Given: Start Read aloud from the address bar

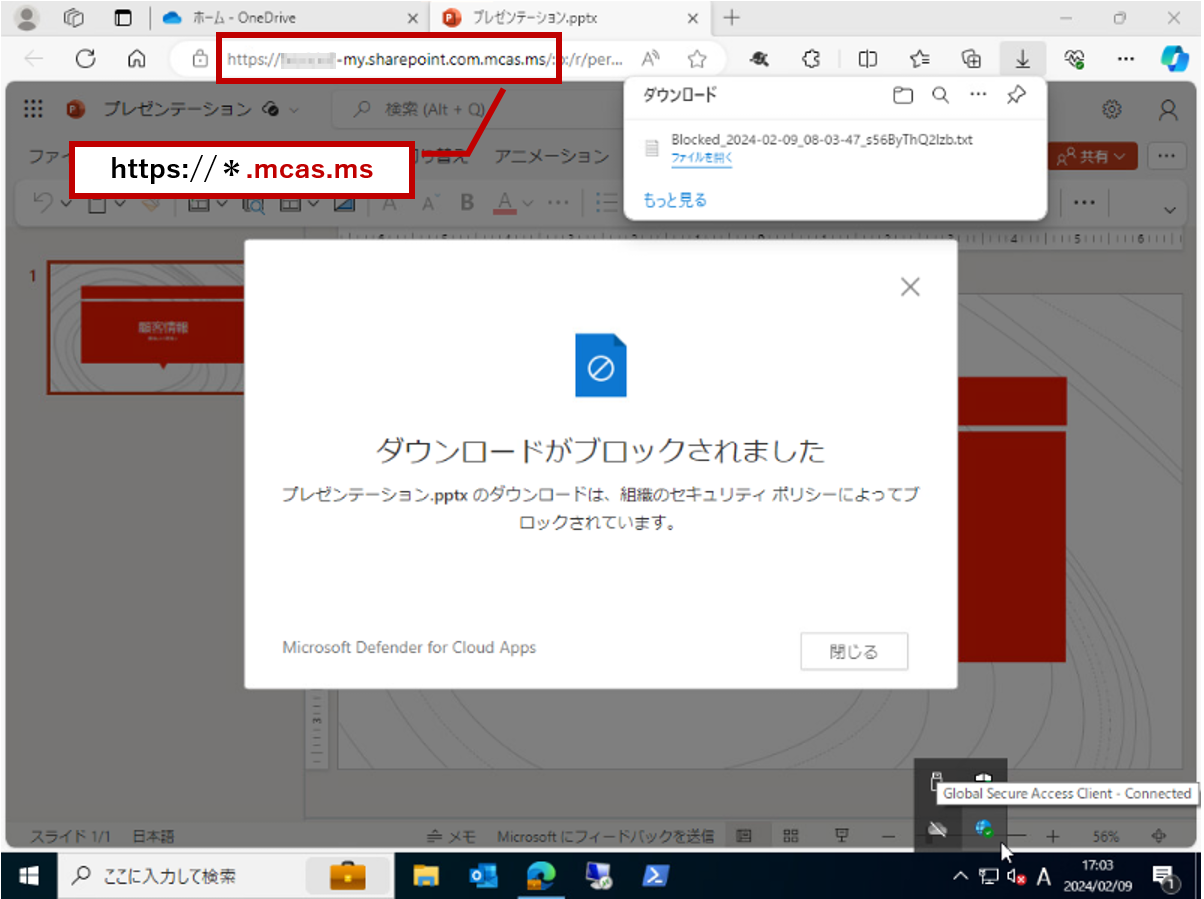Looking at the screenshot, I should [651, 59].
